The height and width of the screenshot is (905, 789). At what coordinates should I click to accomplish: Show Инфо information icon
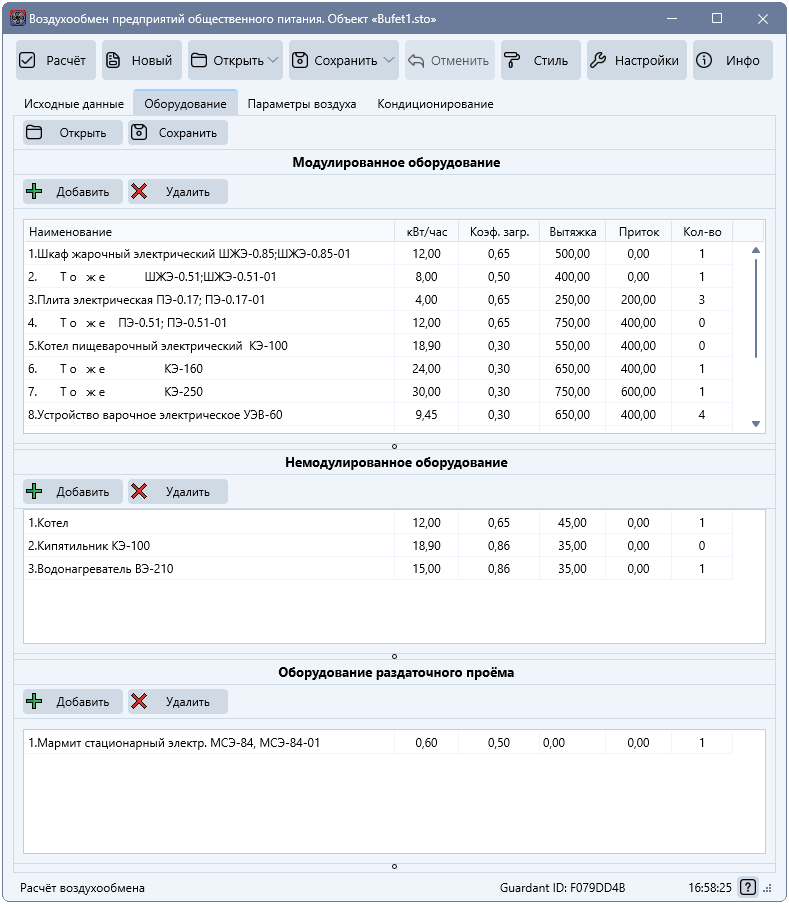click(704, 60)
